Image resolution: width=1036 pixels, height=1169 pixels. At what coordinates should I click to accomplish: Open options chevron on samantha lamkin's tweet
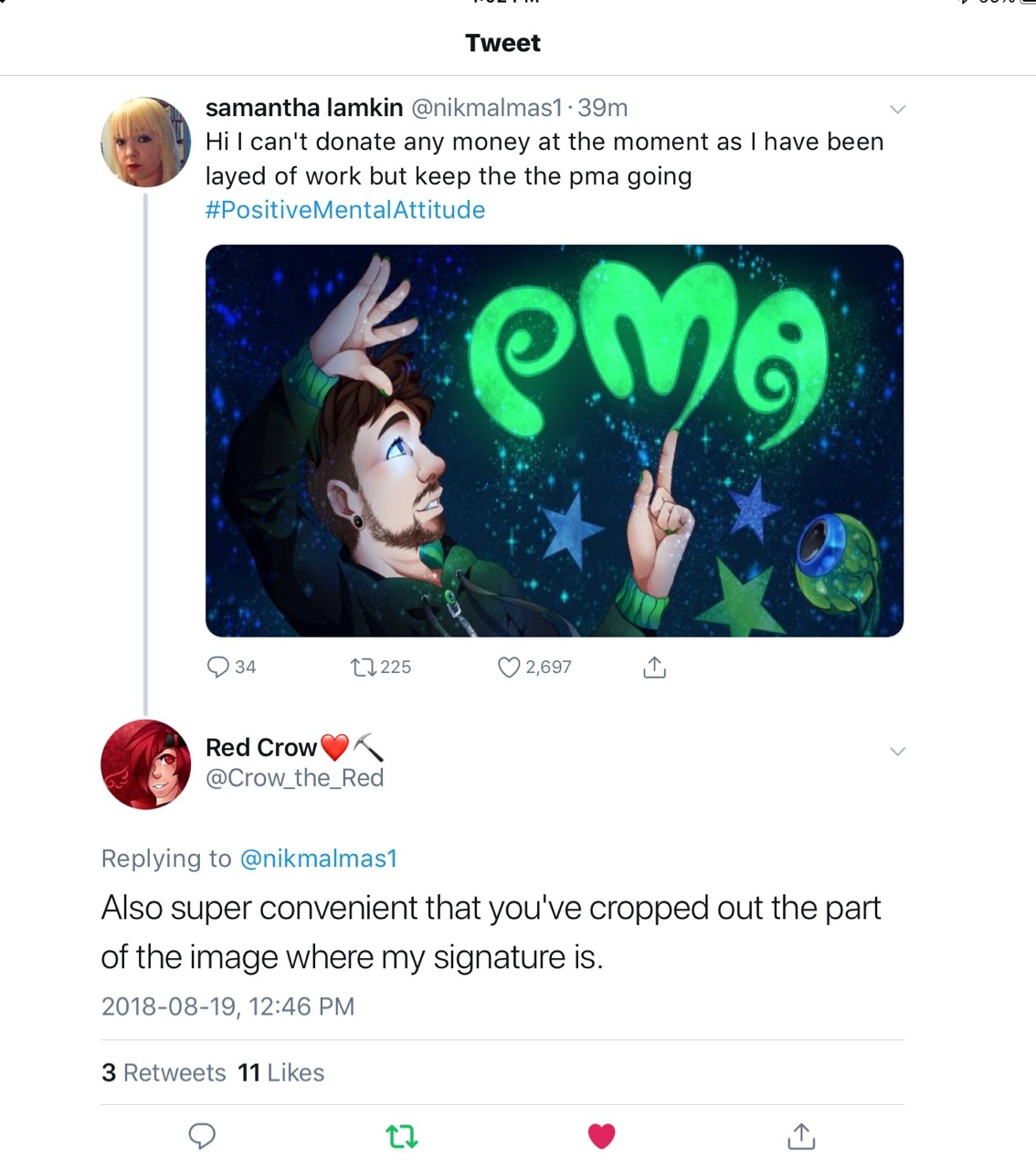coord(897,110)
